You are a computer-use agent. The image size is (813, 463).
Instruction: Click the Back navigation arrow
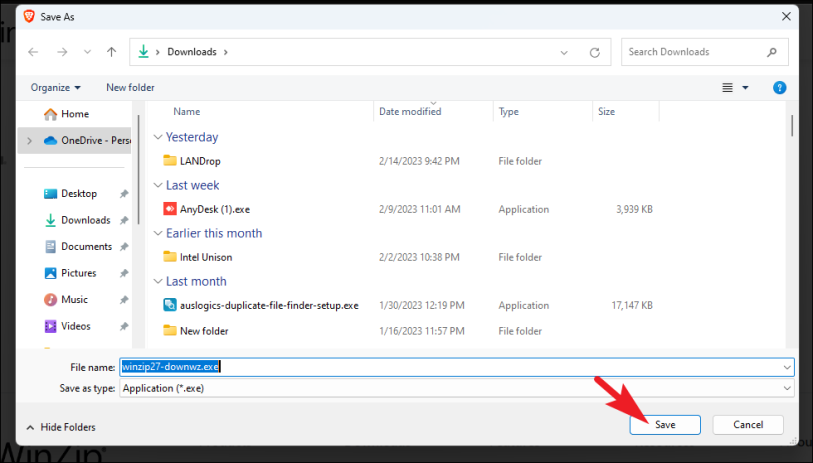point(34,52)
